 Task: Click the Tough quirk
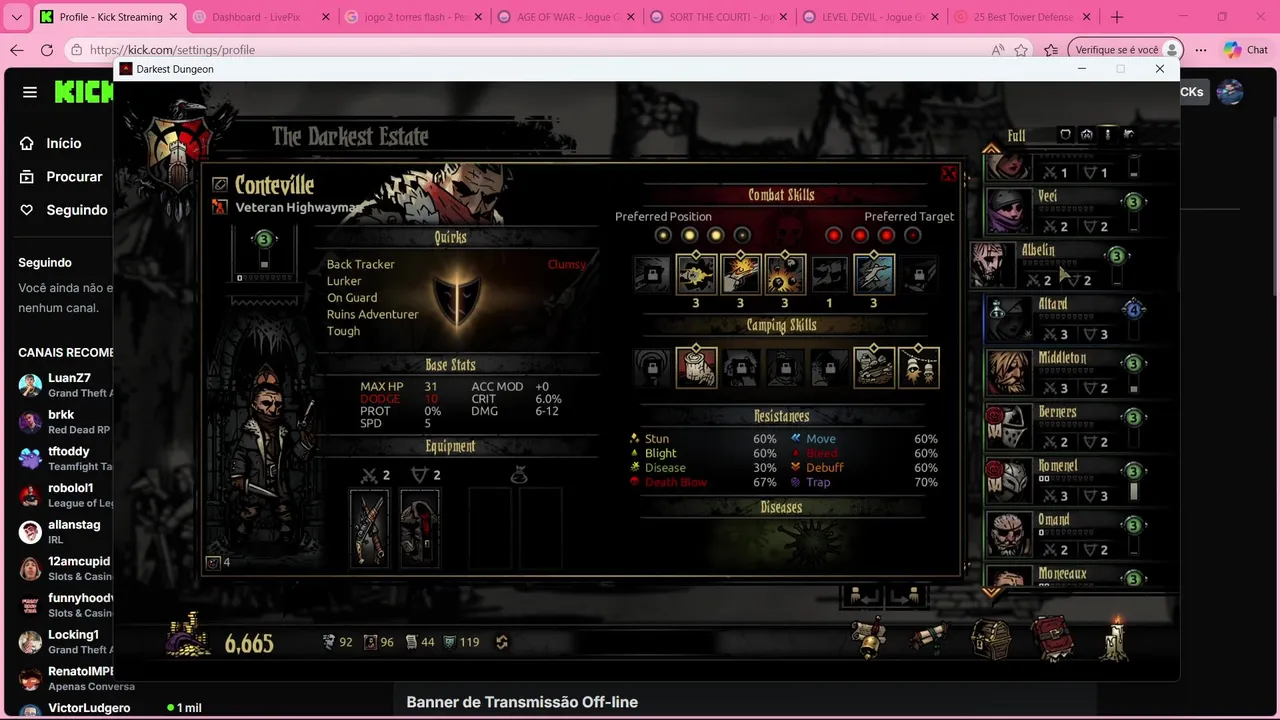(x=343, y=331)
